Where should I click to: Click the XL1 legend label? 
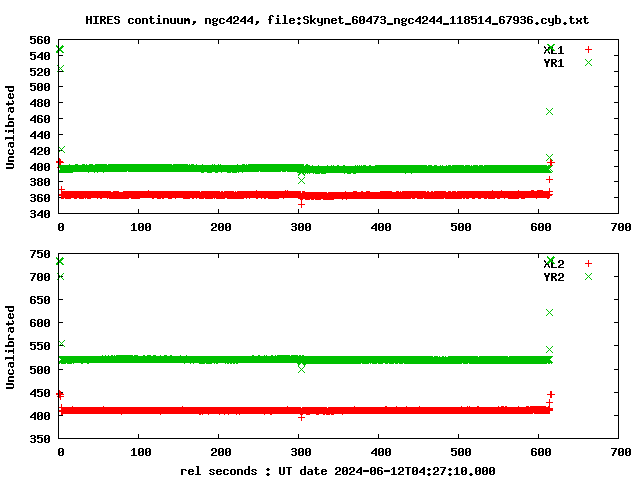554,50
